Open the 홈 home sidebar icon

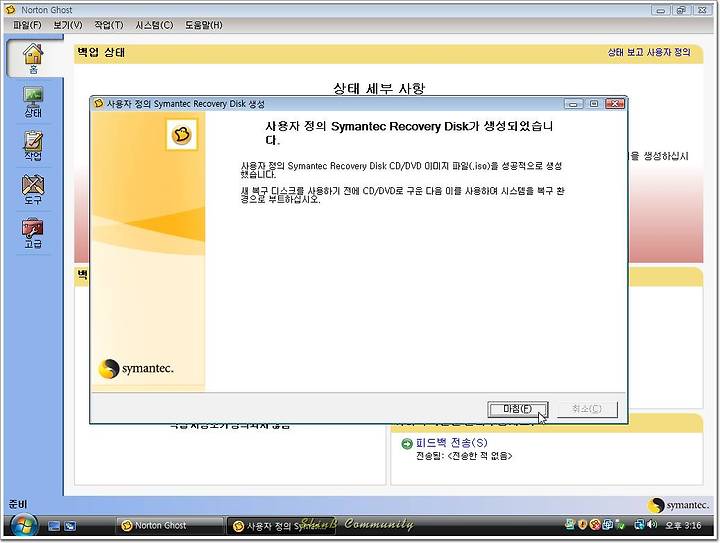click(x=33, y=58)
